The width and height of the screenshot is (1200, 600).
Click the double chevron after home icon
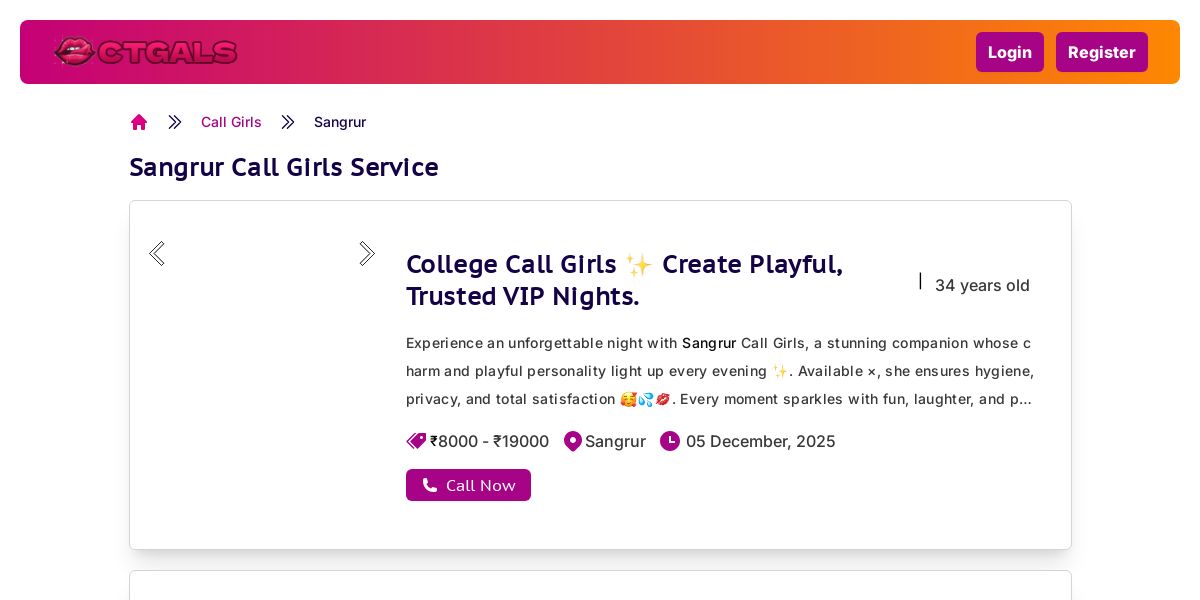[x=175, y=122]
